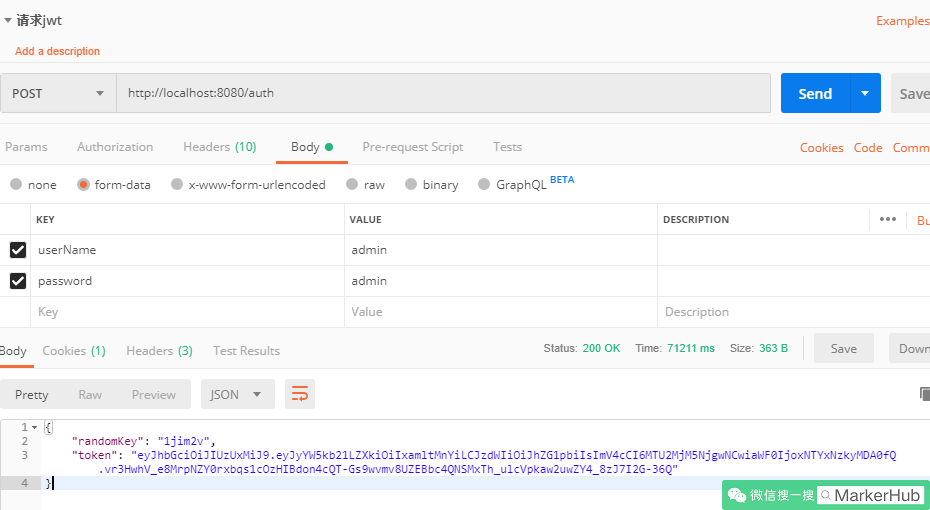The height and width of the screenshot is (510, 930).
Task: Click the empty Value input cell
Action: 501,312
